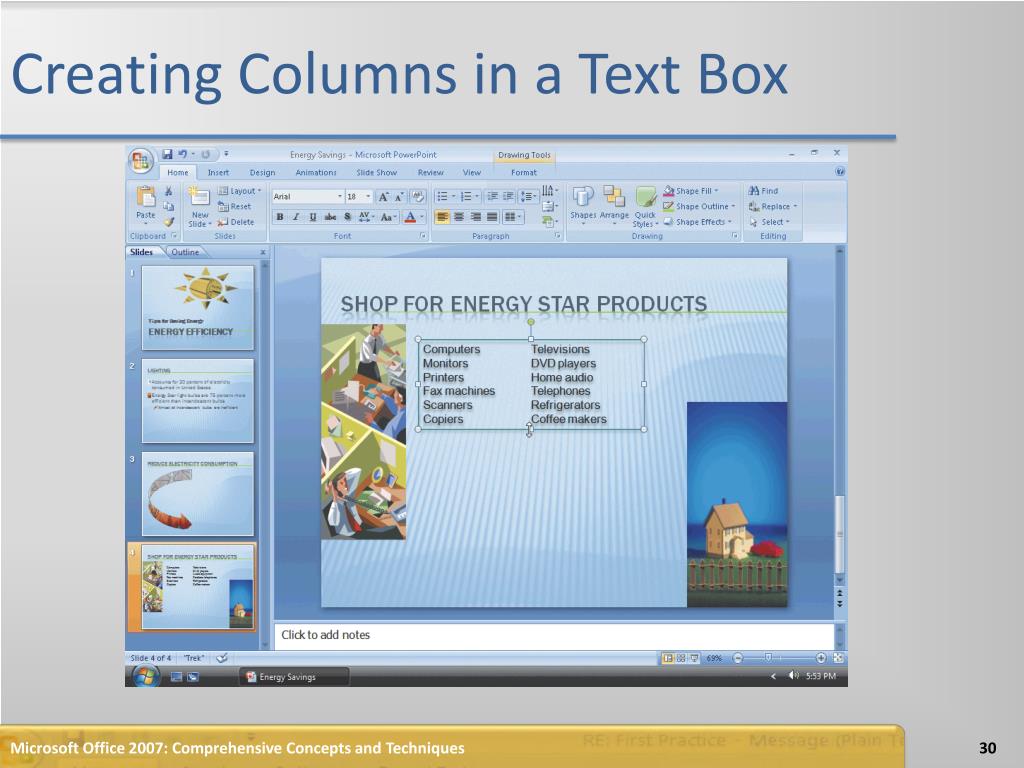The image size is (1024, 768).
Task: Switch to Slide Sorter view
Action: (x=681, y=658)
